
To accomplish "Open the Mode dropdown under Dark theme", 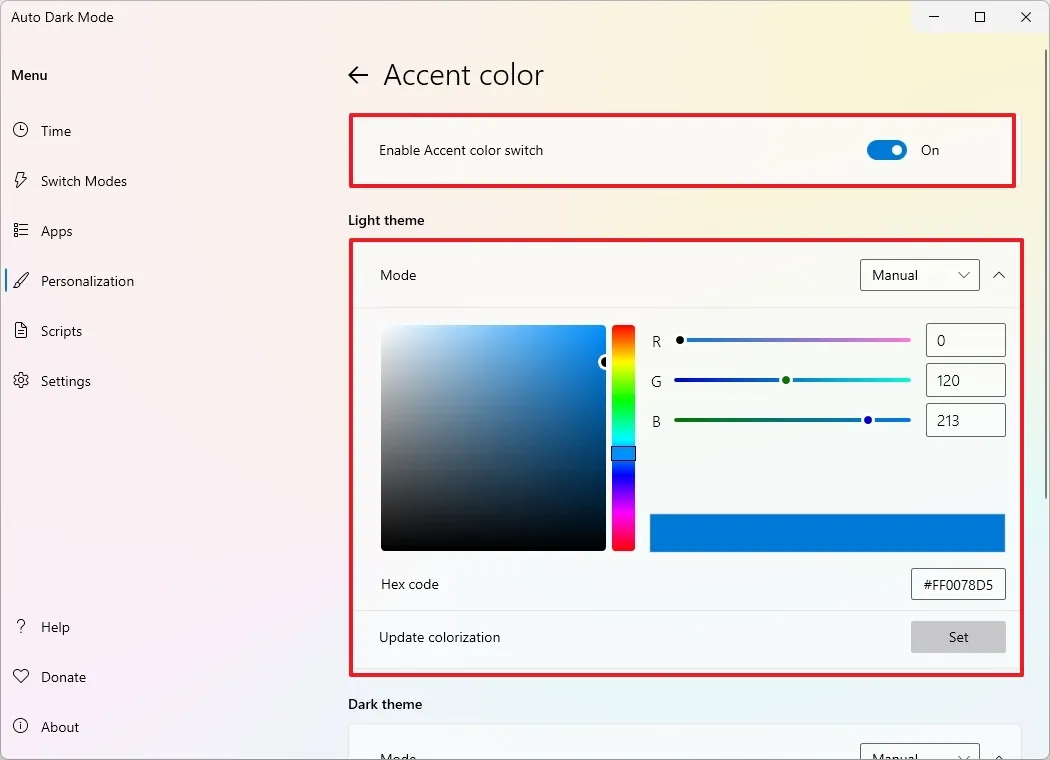I will tap(918, 753).
